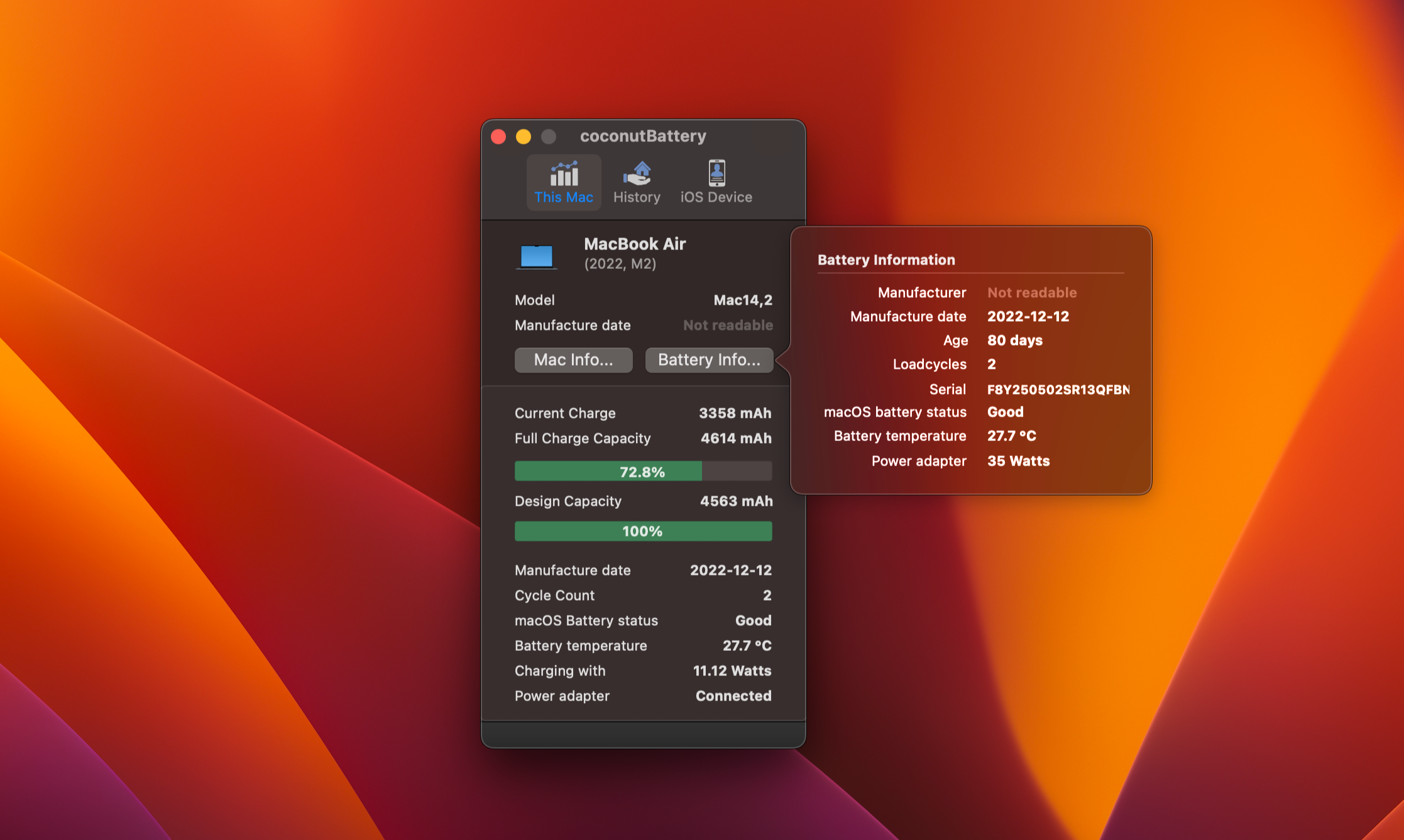Click the This Mac bar chart icon
1404x840 pixels.
pos(564,173)
